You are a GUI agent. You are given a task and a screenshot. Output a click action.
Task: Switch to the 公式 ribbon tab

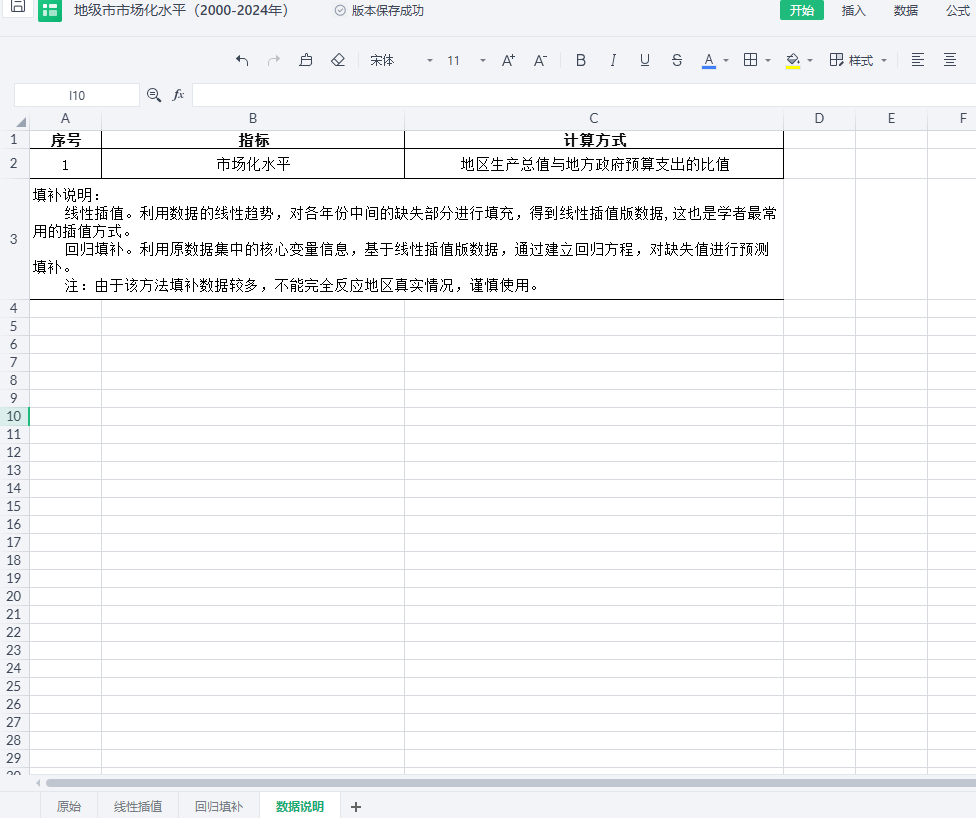[x=957, y=11]
